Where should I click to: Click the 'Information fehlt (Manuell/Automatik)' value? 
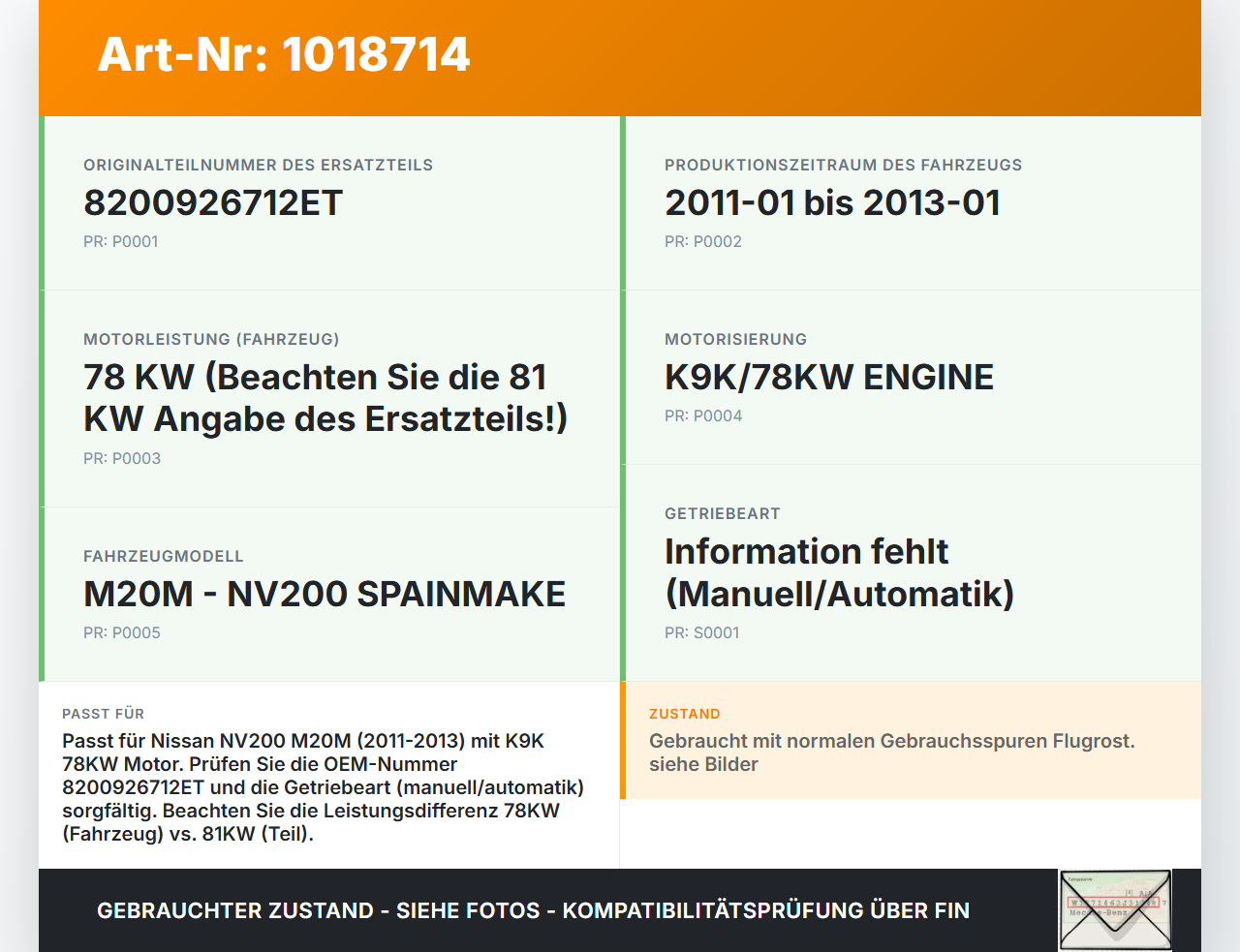[839, 572]
